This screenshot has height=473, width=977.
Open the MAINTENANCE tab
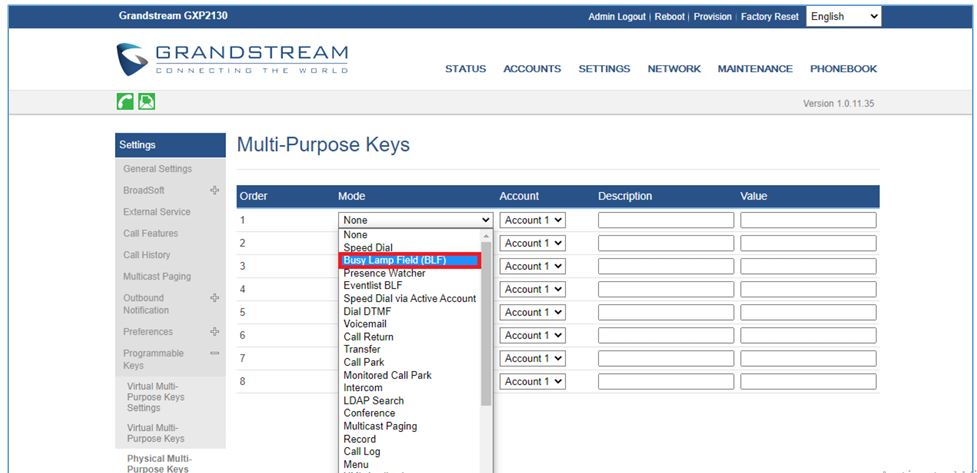pyautogui.click(x=754, y=69)
